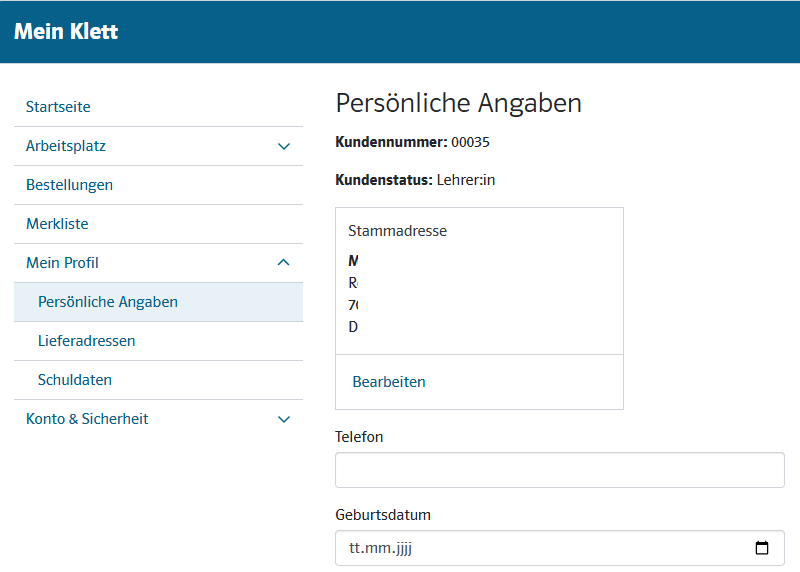The height and width of the screenshot is (572, 800).
Task: Click the Mein Klett header logo
Action: point(66,32)
